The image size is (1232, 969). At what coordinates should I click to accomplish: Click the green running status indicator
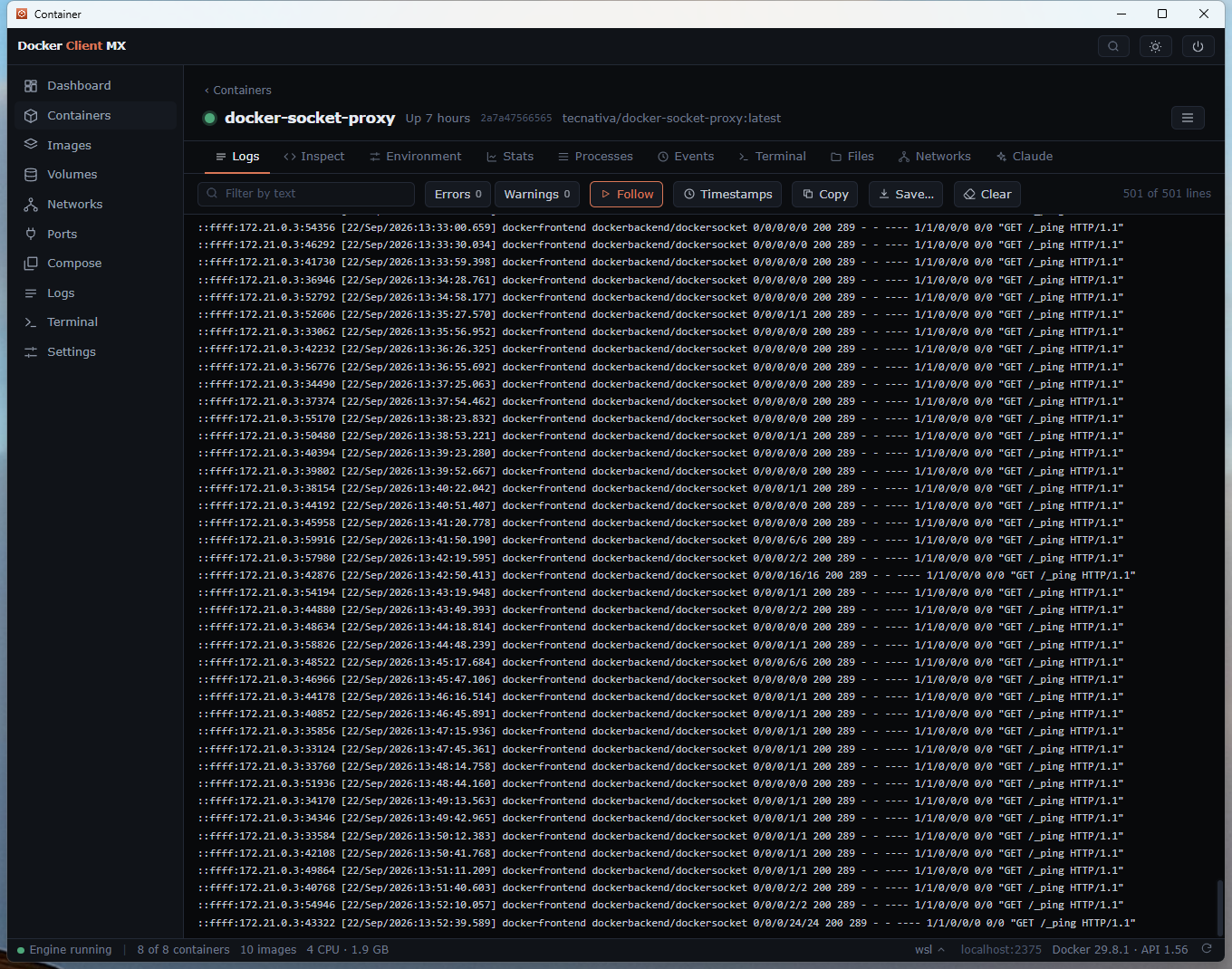point(210,118)
